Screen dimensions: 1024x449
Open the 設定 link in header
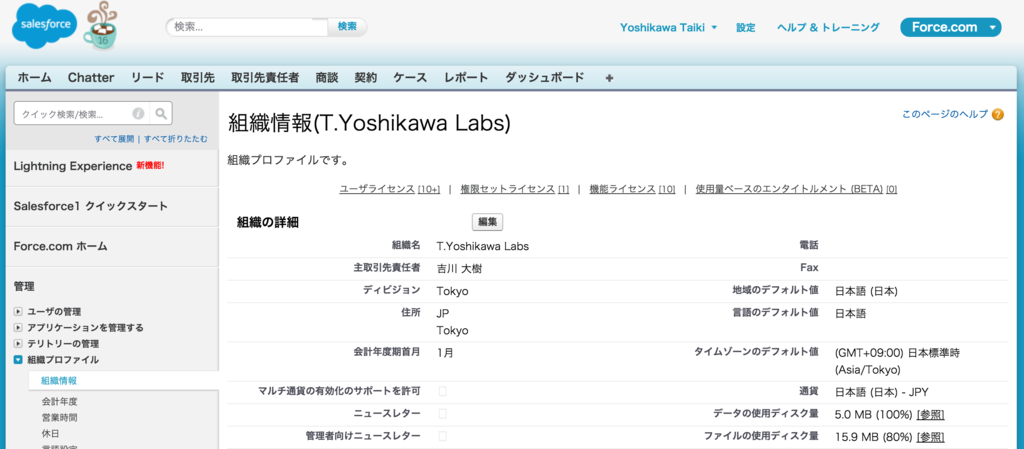(746, 27)
